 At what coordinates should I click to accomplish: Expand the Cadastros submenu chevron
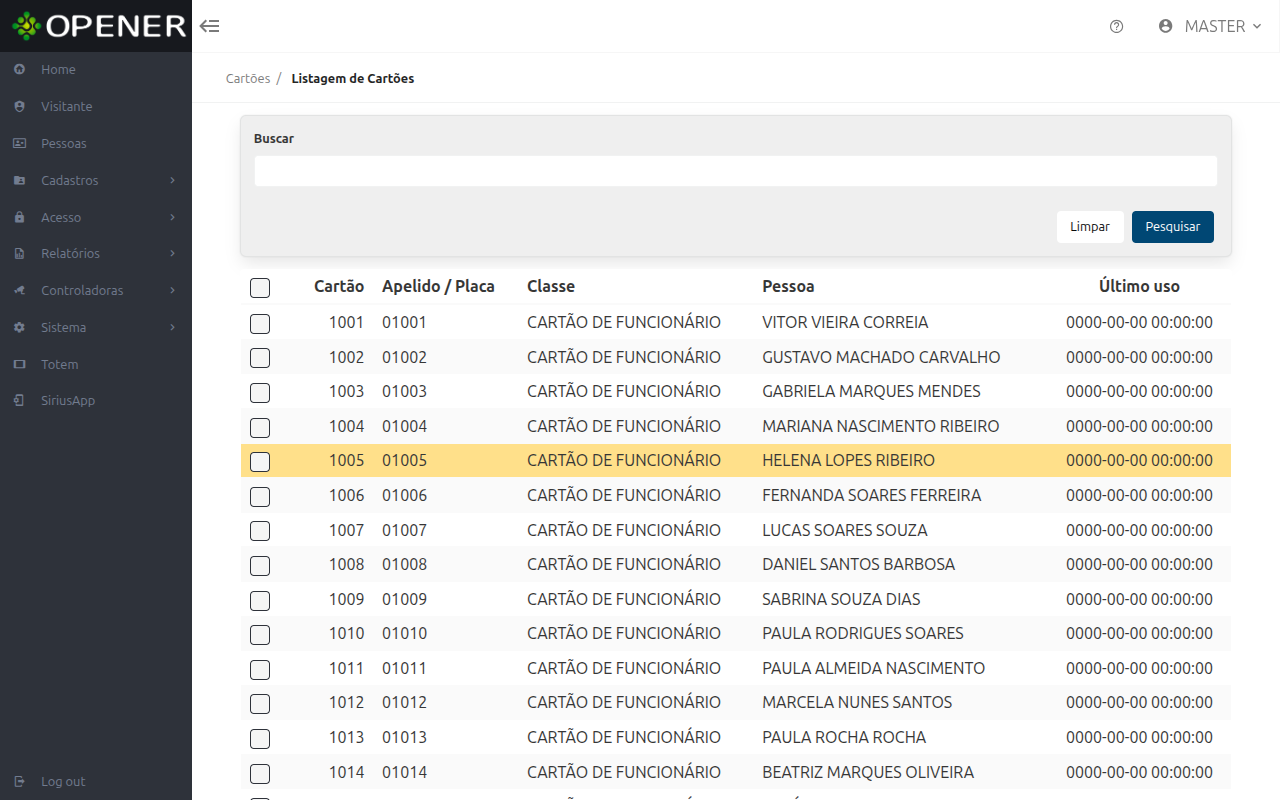coord(173,180)
